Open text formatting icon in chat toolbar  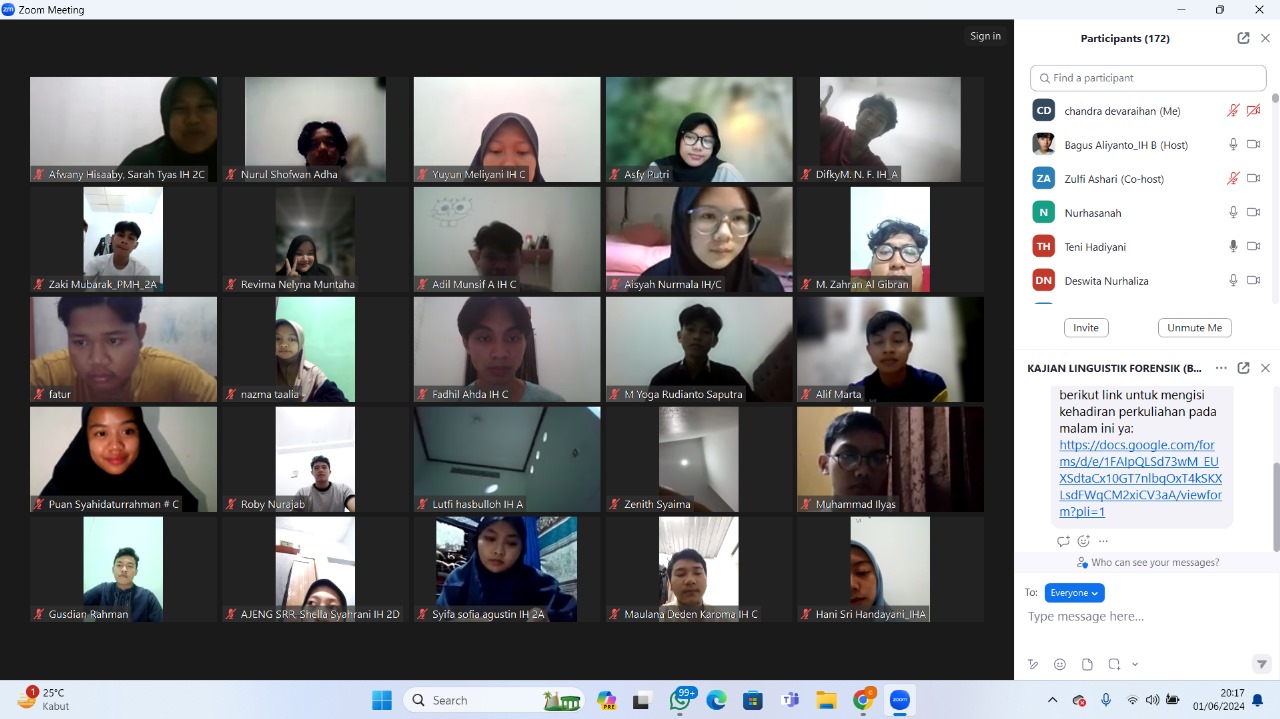1033,664
